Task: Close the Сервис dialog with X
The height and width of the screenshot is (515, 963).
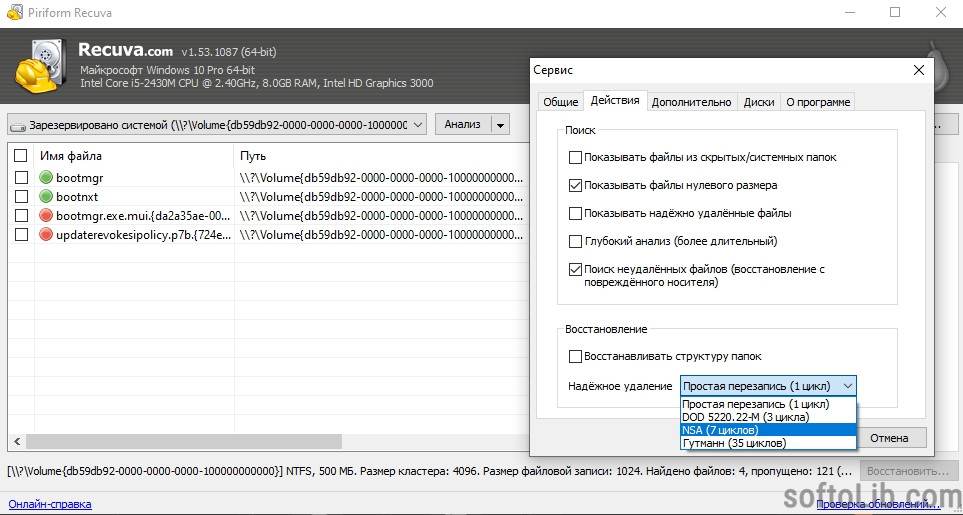Action: point(919,71)
